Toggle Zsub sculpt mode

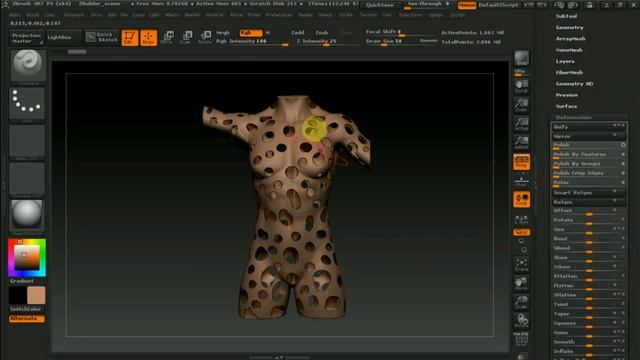coord(322,33)
